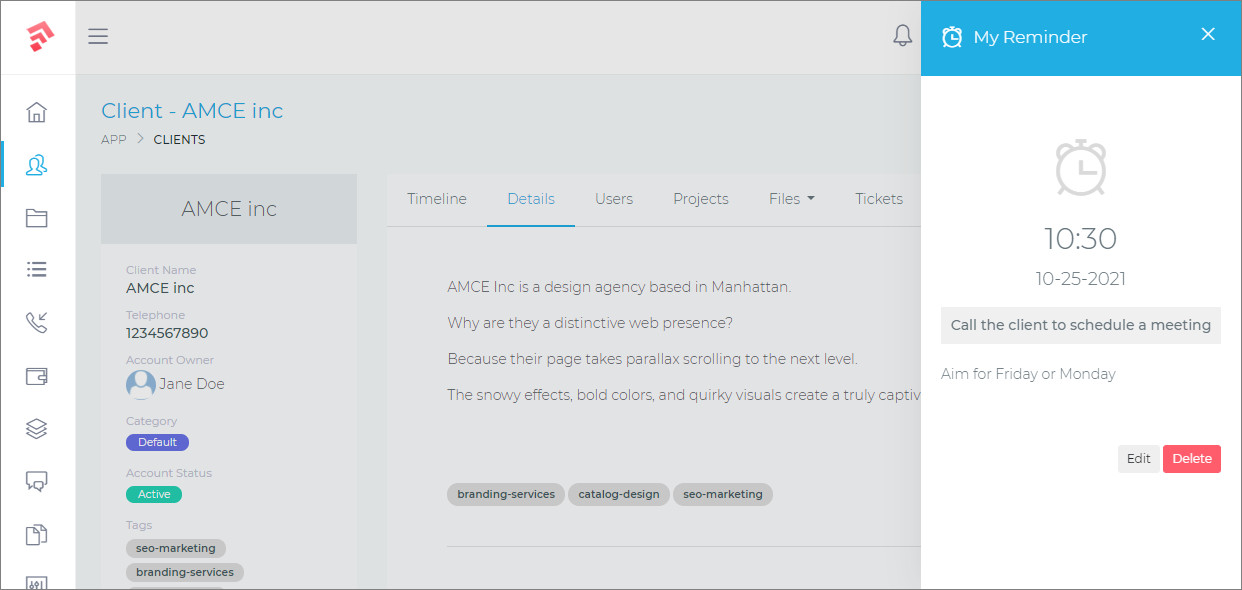Switch to the Users tab

[613, 199]
